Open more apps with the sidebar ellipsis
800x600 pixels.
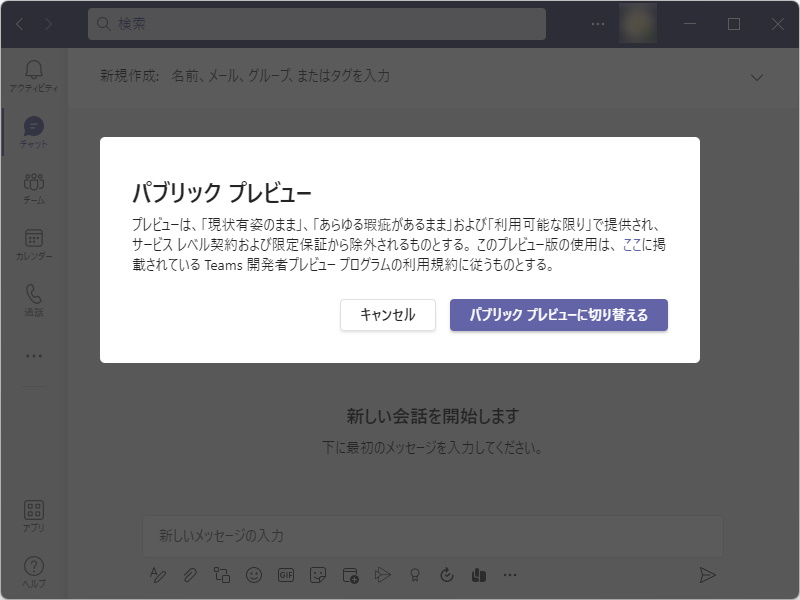point(34,355)
